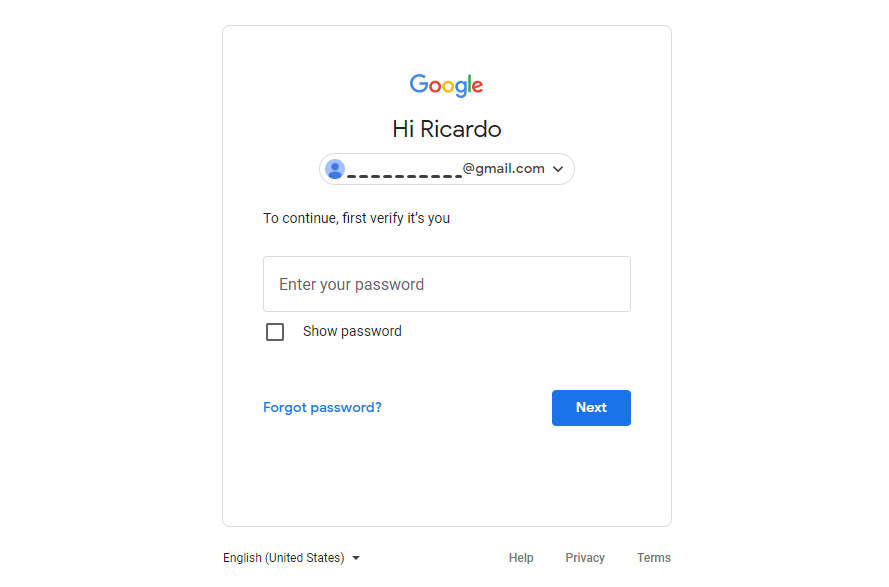Click the "Show password" label text
889x587 pixels.
(x=352, y=331)
